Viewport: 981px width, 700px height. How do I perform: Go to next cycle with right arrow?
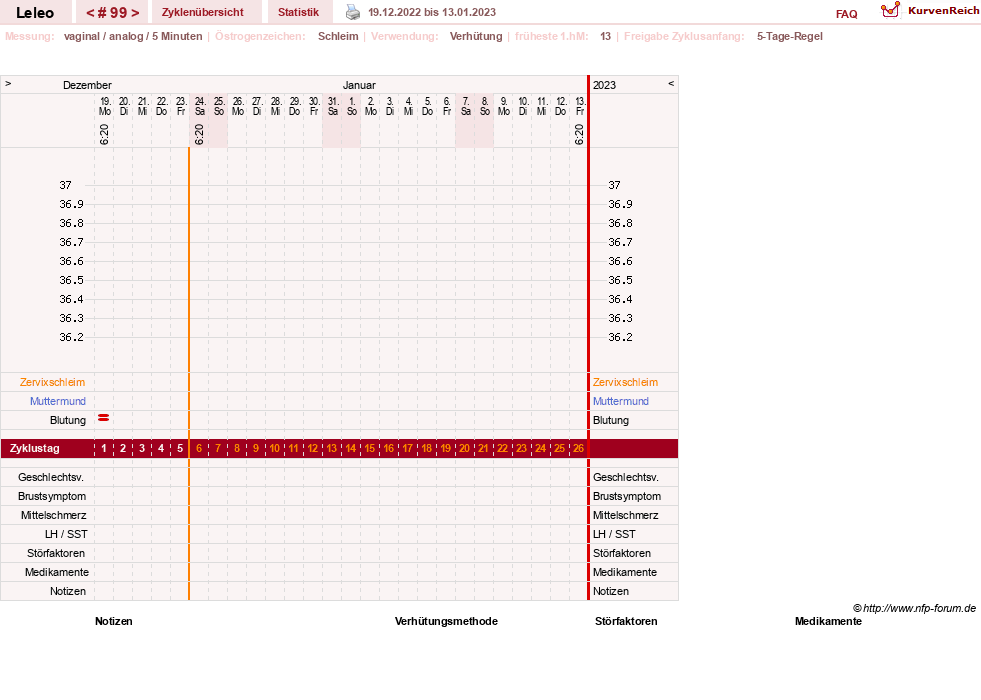pyautogui.click(x=135, y=13)
